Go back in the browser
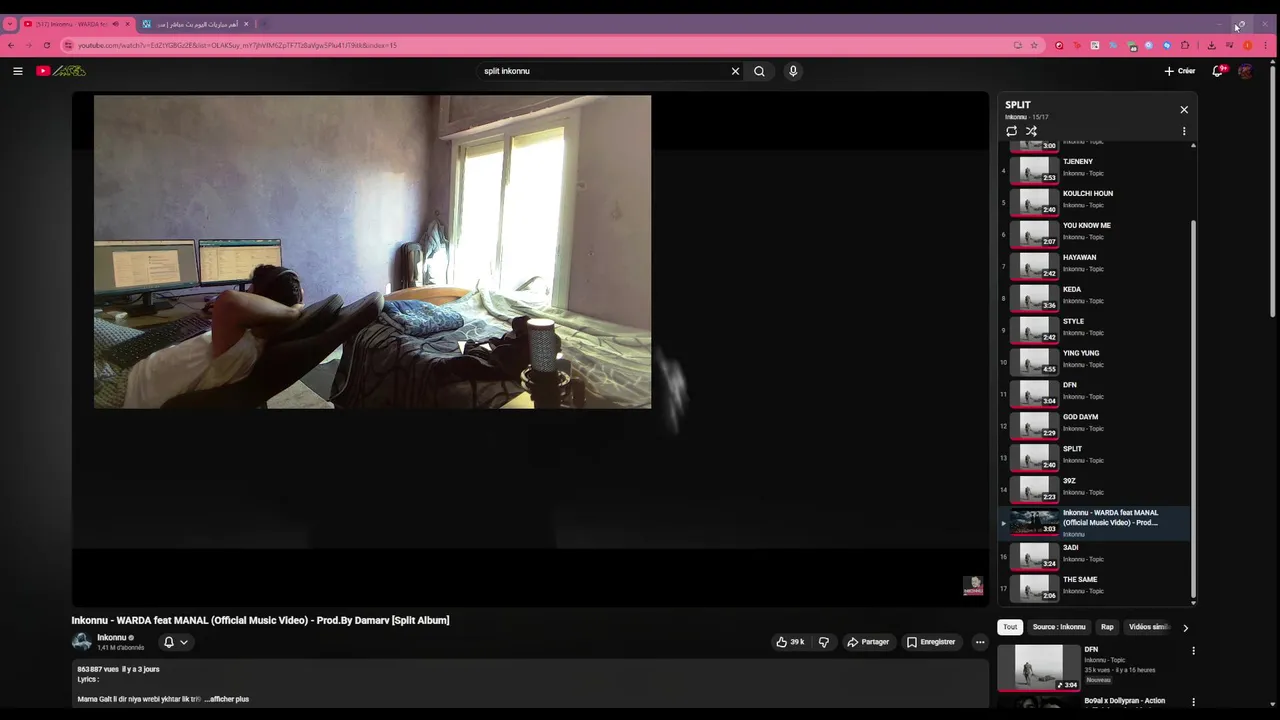 point(11,45)
